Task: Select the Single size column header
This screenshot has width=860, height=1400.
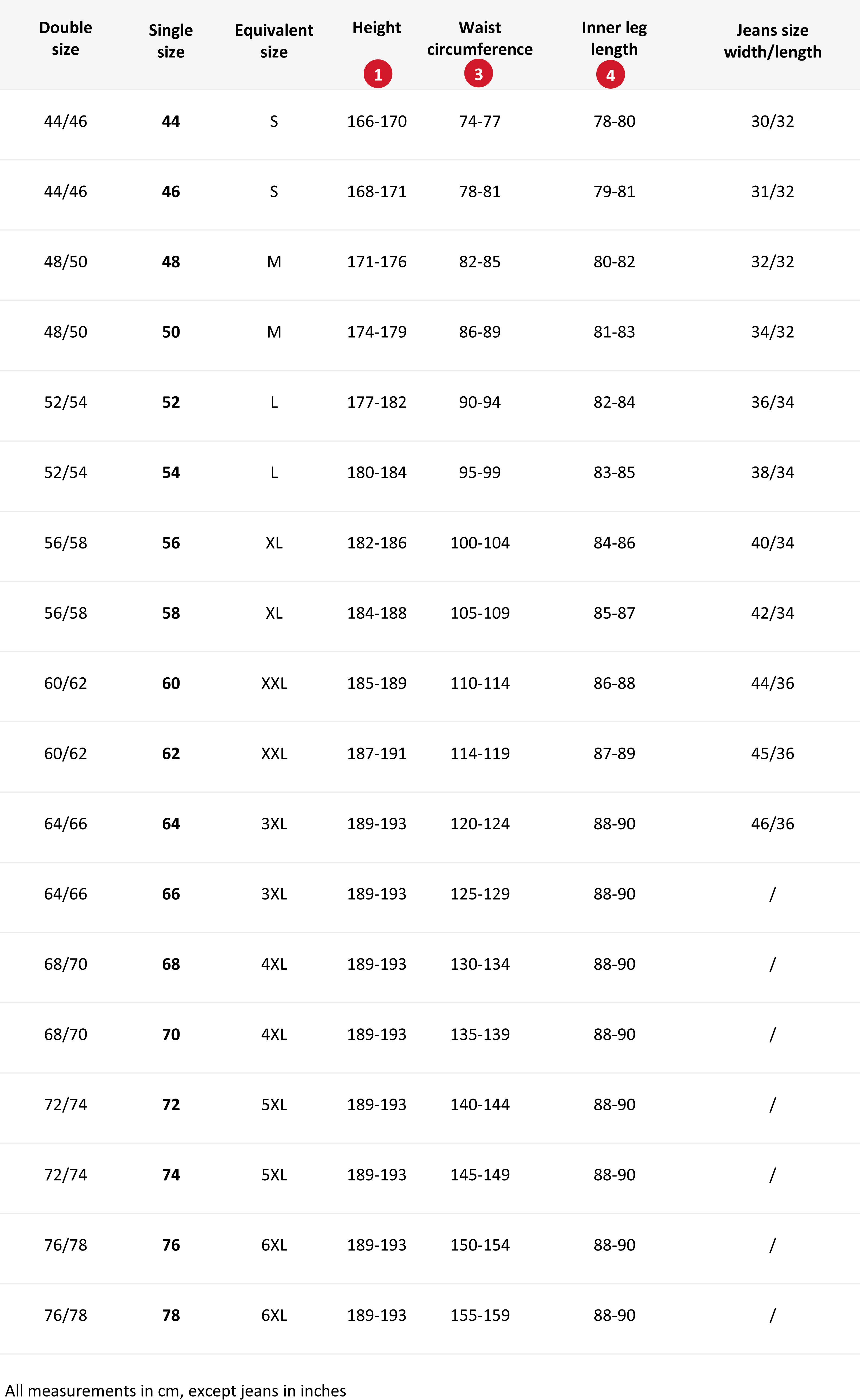Action: click(171, 41)
